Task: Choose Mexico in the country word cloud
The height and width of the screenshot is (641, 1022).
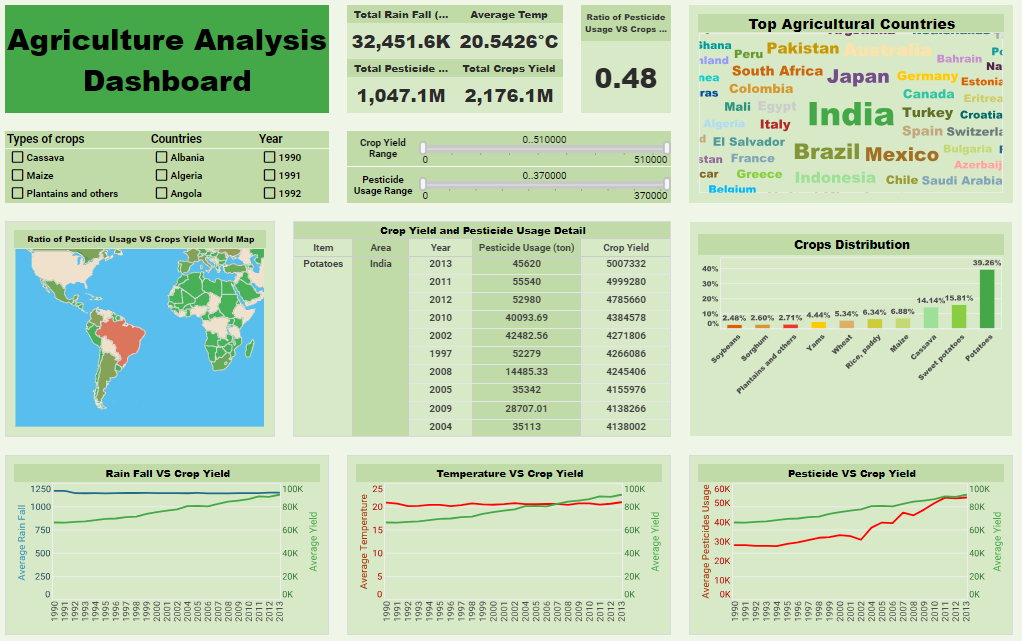Action: click(x=901, y=154)
